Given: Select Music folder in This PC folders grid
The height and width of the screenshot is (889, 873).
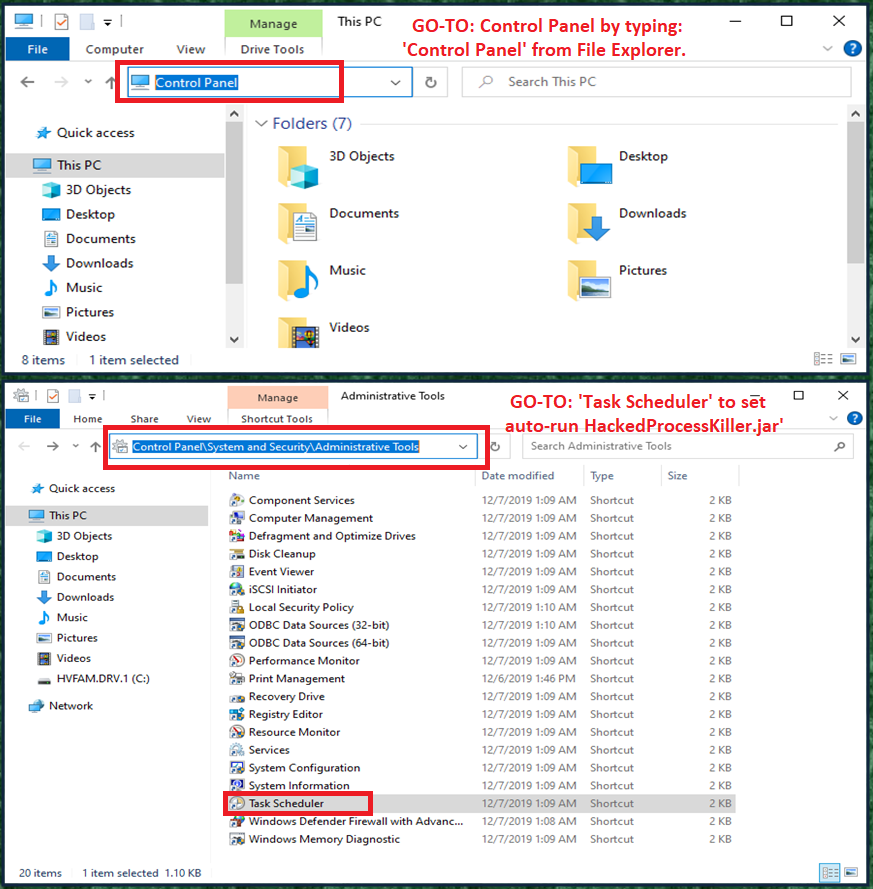Looking at the screenshot, I should tap(321, 280).
